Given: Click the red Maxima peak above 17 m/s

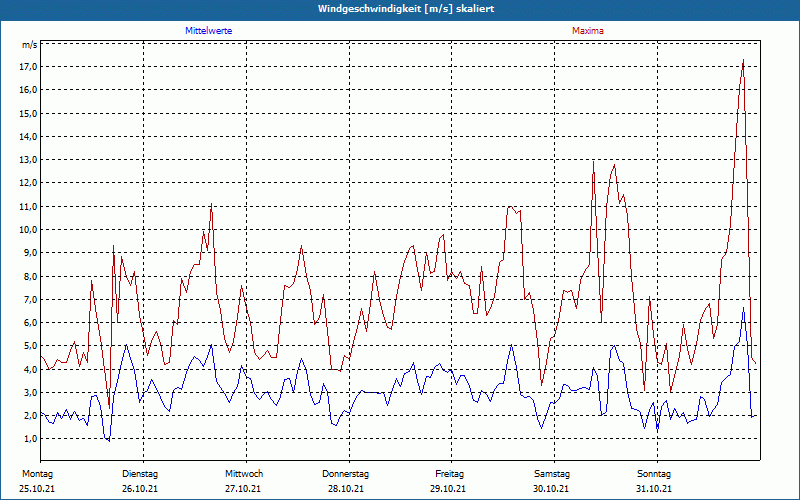Looking at the screenshot, I should point(743,61).
